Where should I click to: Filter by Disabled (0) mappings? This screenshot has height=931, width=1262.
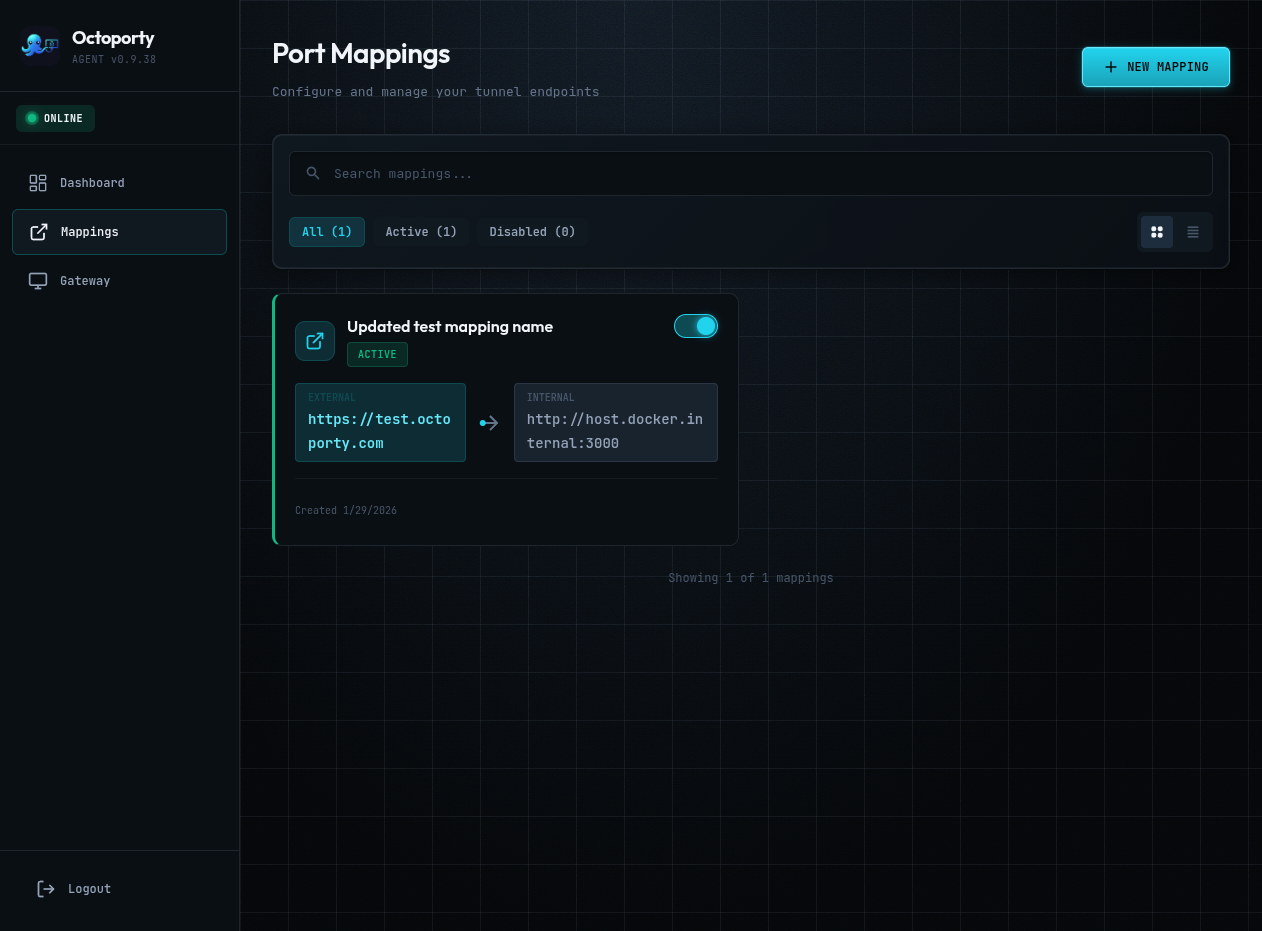click(x=532, y=232)
